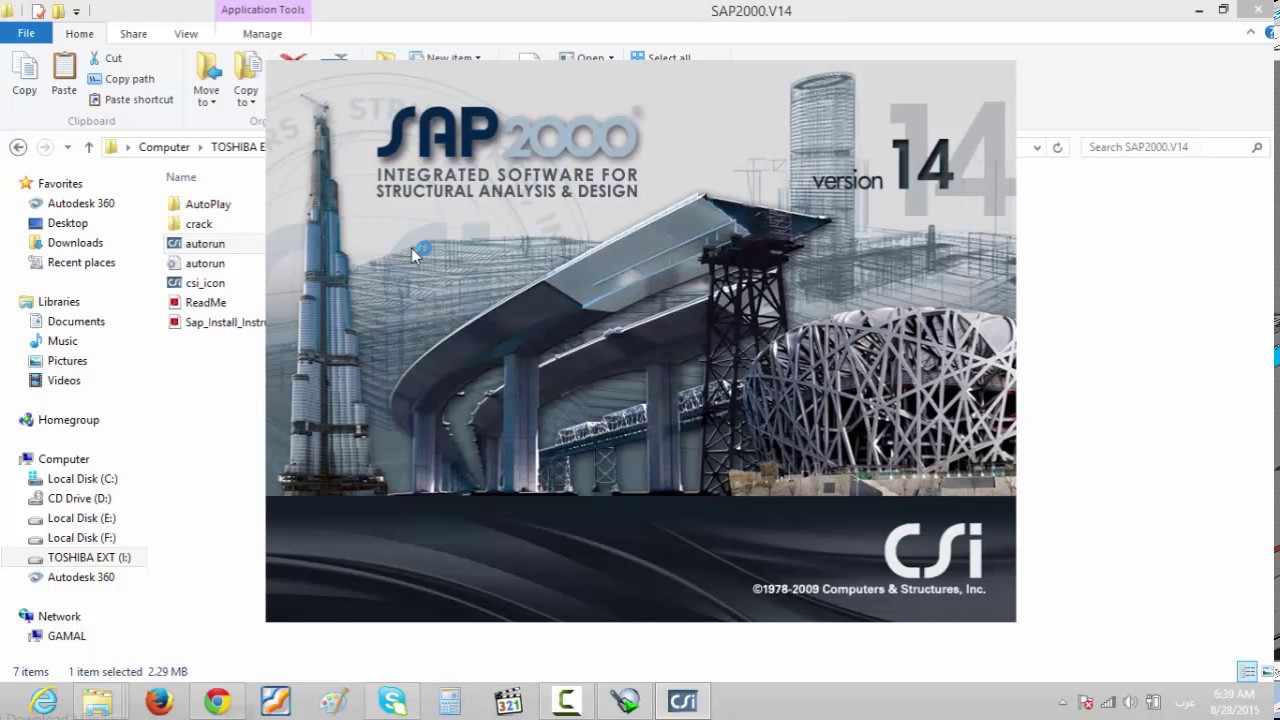1280x720 pixels.
Task: Click the Application Tools contextual tab header
Action: tap(263, 10)
